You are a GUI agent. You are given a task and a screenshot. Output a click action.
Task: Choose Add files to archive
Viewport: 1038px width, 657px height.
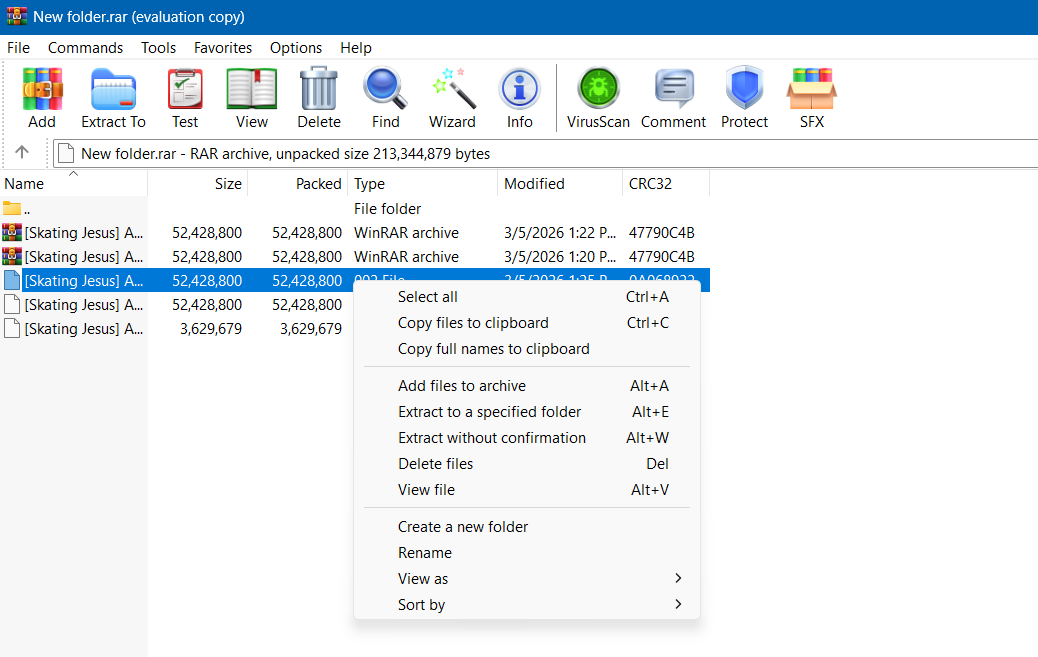click(527, 385)
